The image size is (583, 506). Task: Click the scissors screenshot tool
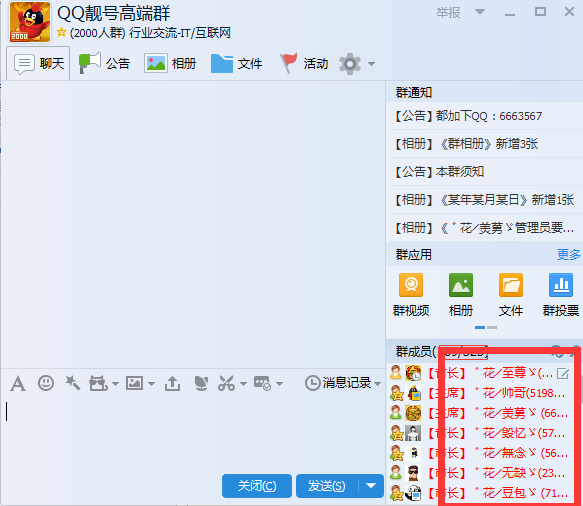click(x=226, y=383)
